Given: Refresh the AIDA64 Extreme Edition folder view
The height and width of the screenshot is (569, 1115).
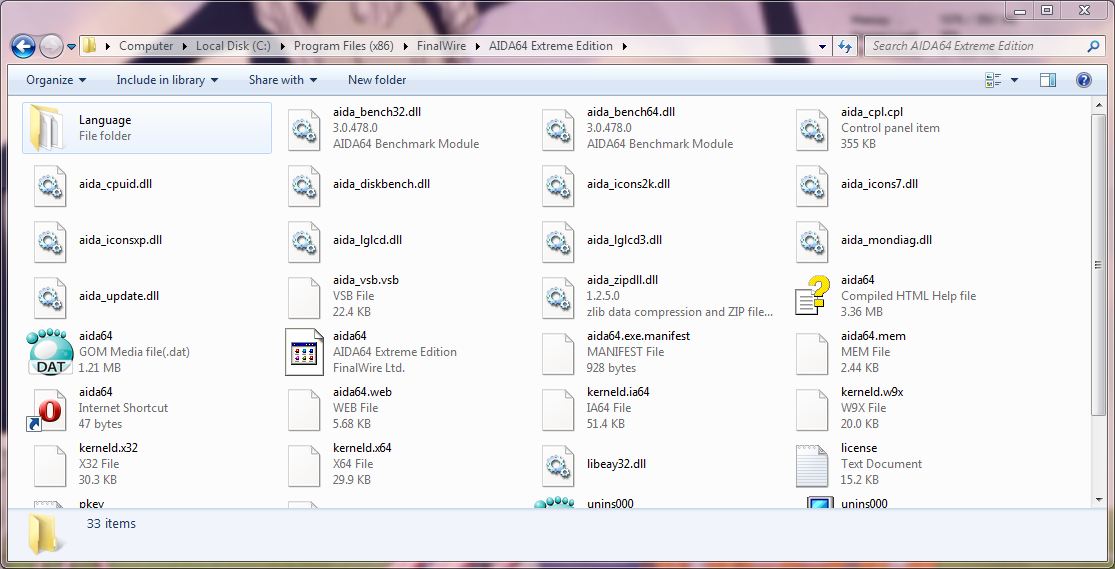Looking at the screenshot, I should pyautogui.click(x=845, y=46).
